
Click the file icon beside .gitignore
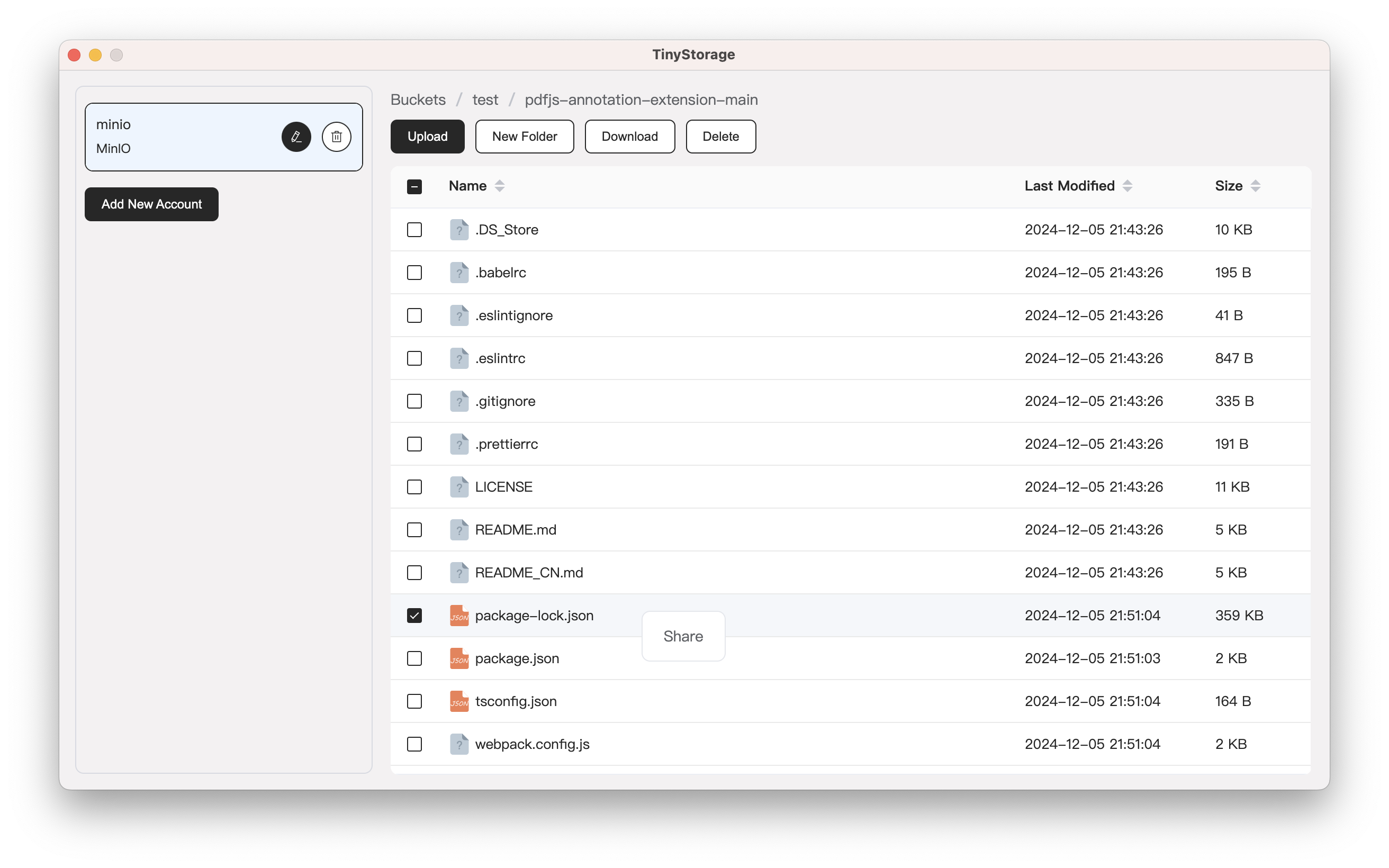point(460,401)
